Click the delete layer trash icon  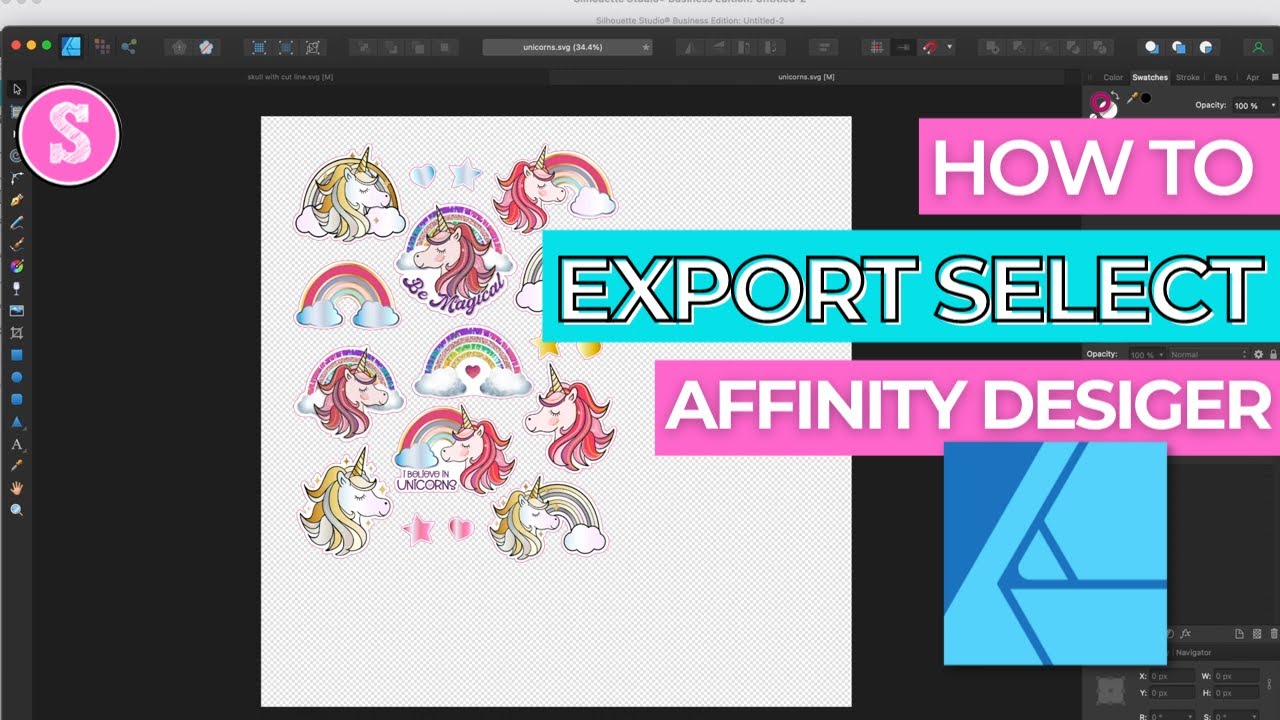[1274, 633]
